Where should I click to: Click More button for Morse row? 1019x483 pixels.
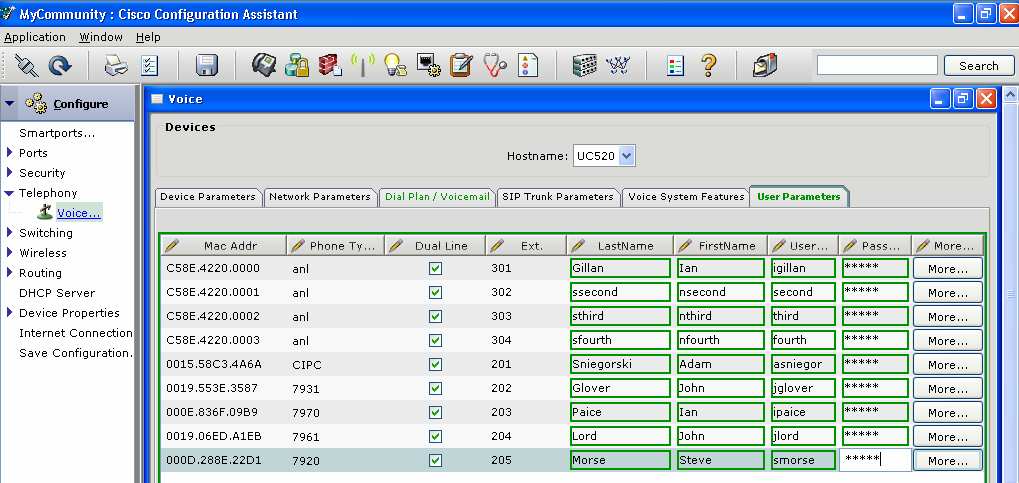[948, 461]
